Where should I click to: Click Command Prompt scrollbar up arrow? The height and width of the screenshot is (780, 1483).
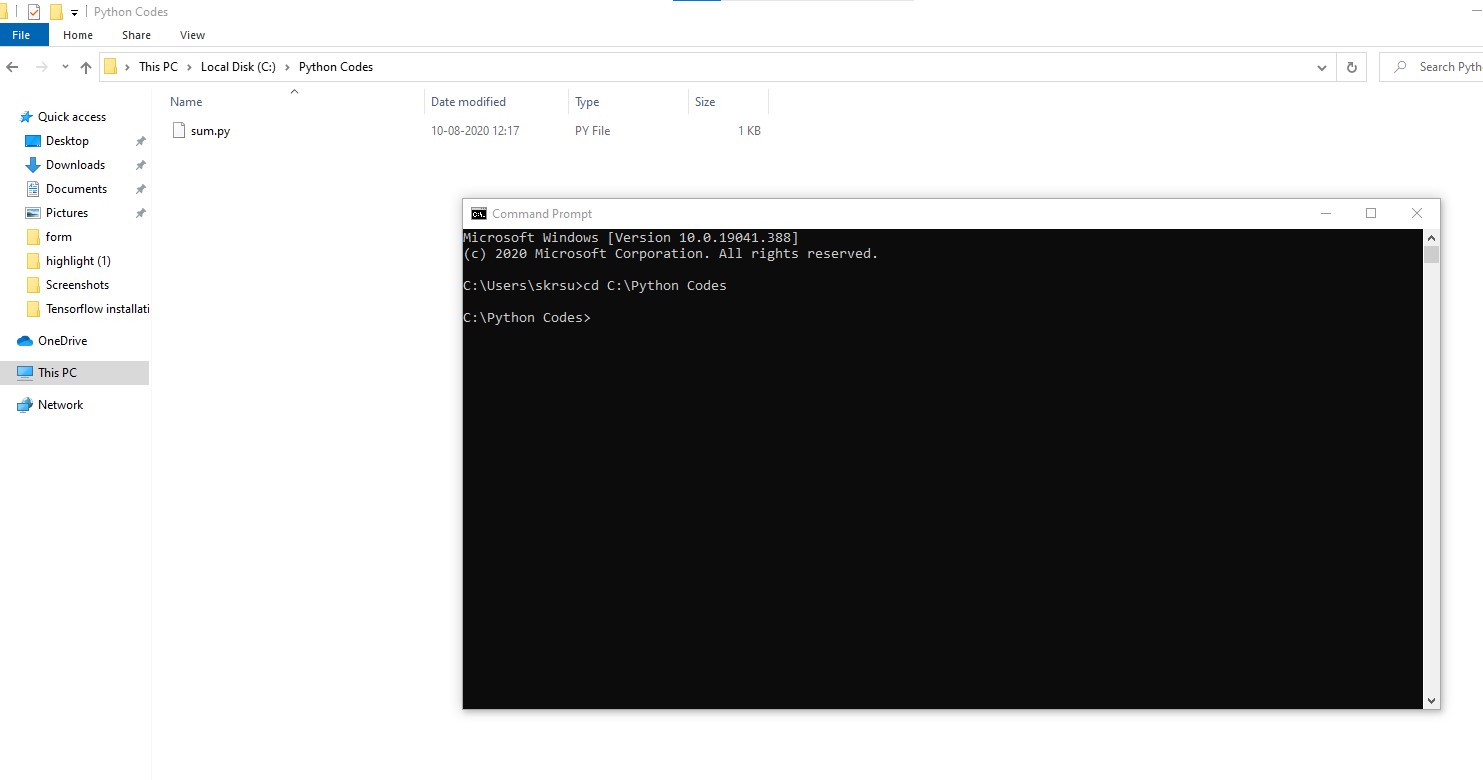pos(1431,238)
